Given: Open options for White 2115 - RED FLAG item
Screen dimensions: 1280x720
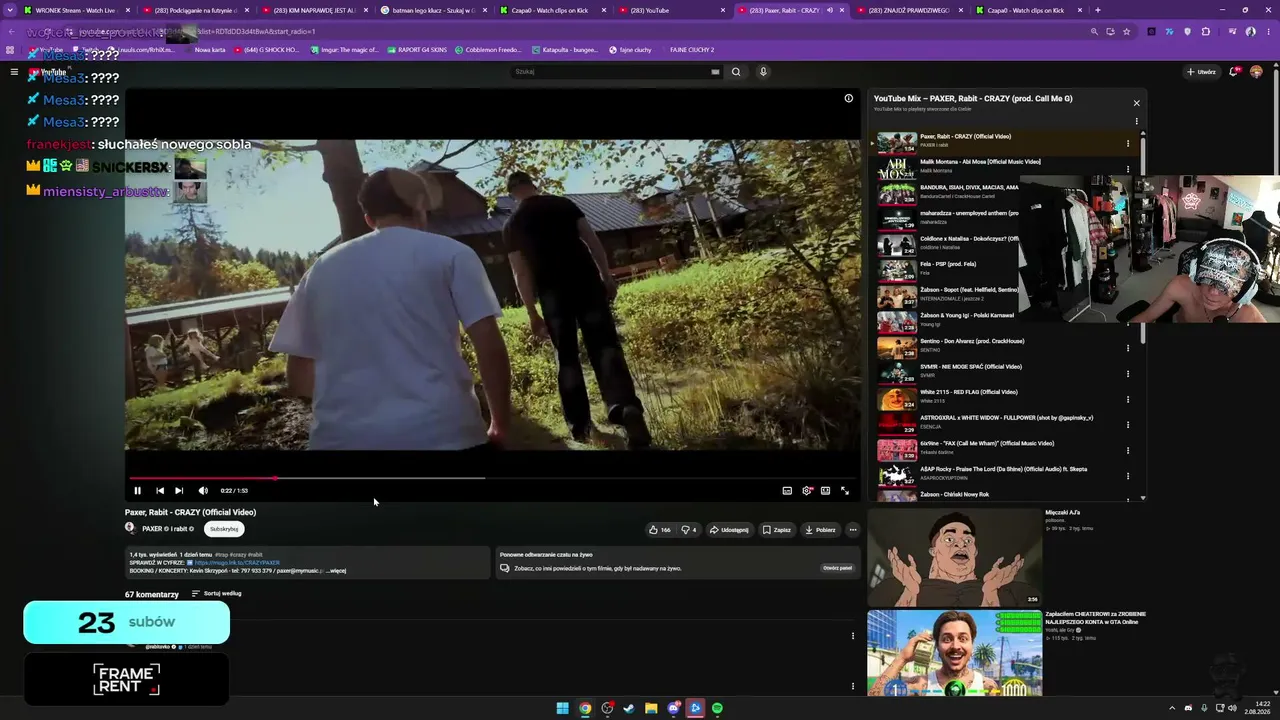Looking at the screenshot, I should coord(1128,399).
